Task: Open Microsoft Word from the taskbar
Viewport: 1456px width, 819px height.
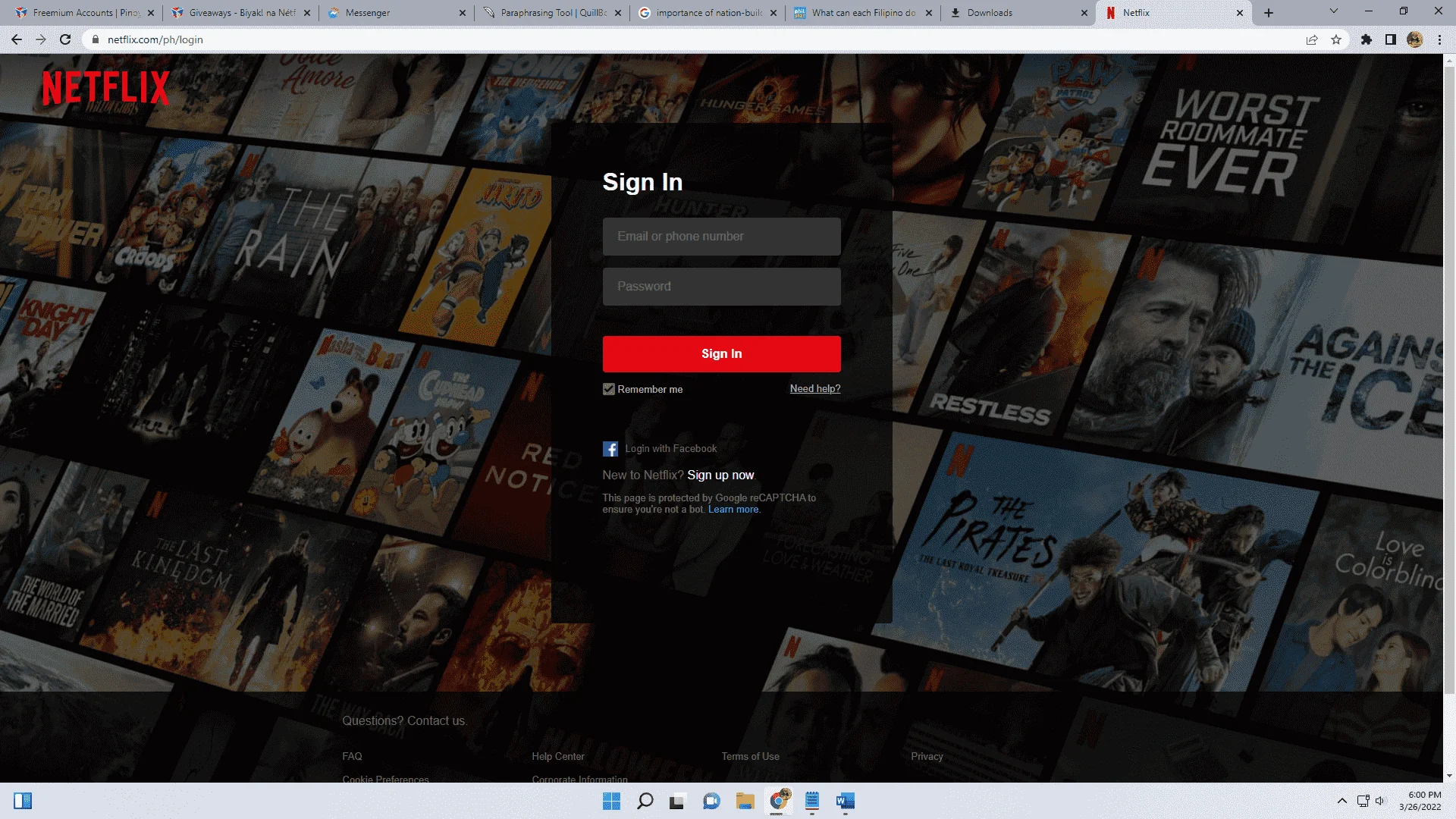Action: (846, 801)
